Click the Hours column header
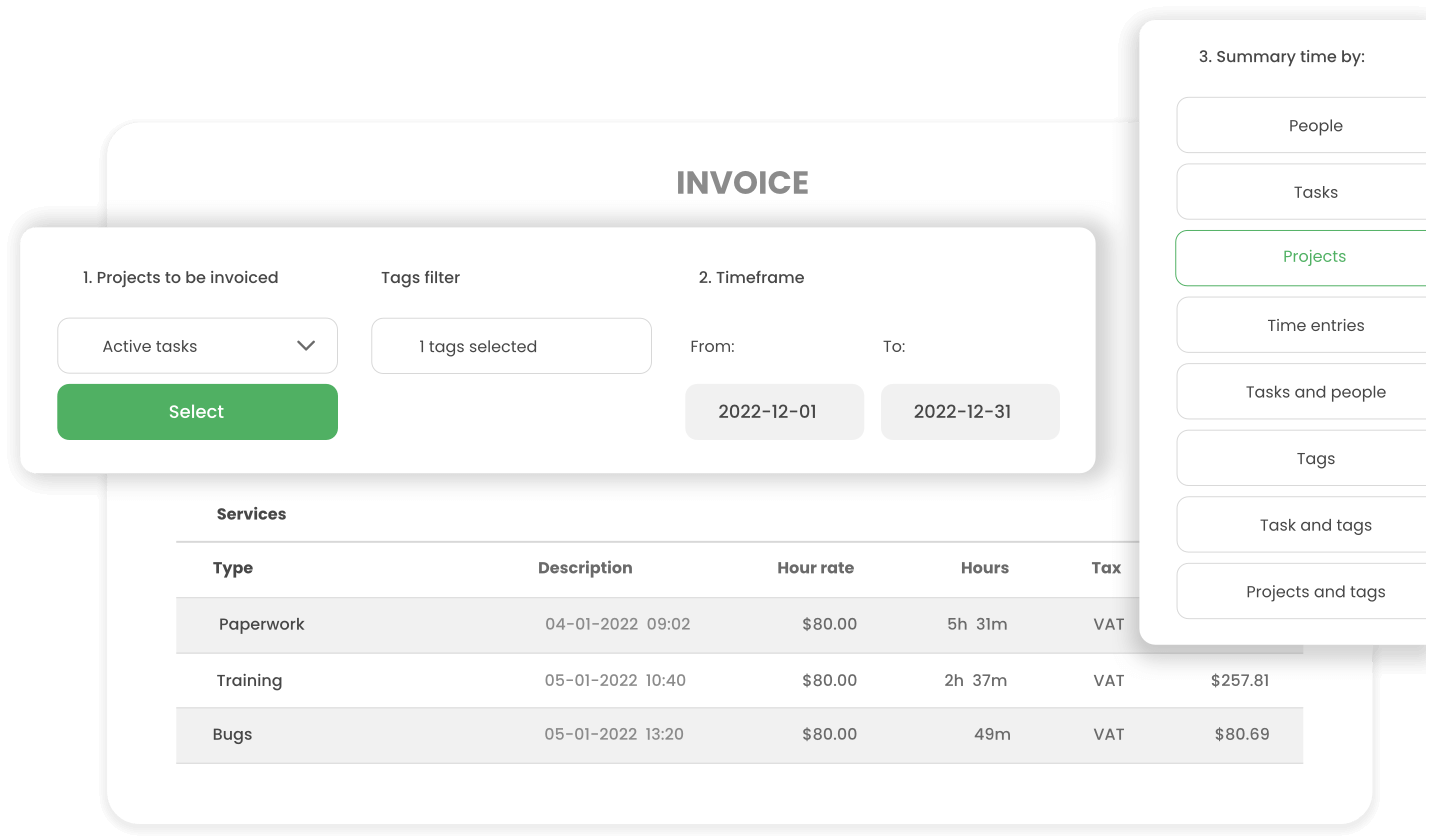 coord(985,568)
